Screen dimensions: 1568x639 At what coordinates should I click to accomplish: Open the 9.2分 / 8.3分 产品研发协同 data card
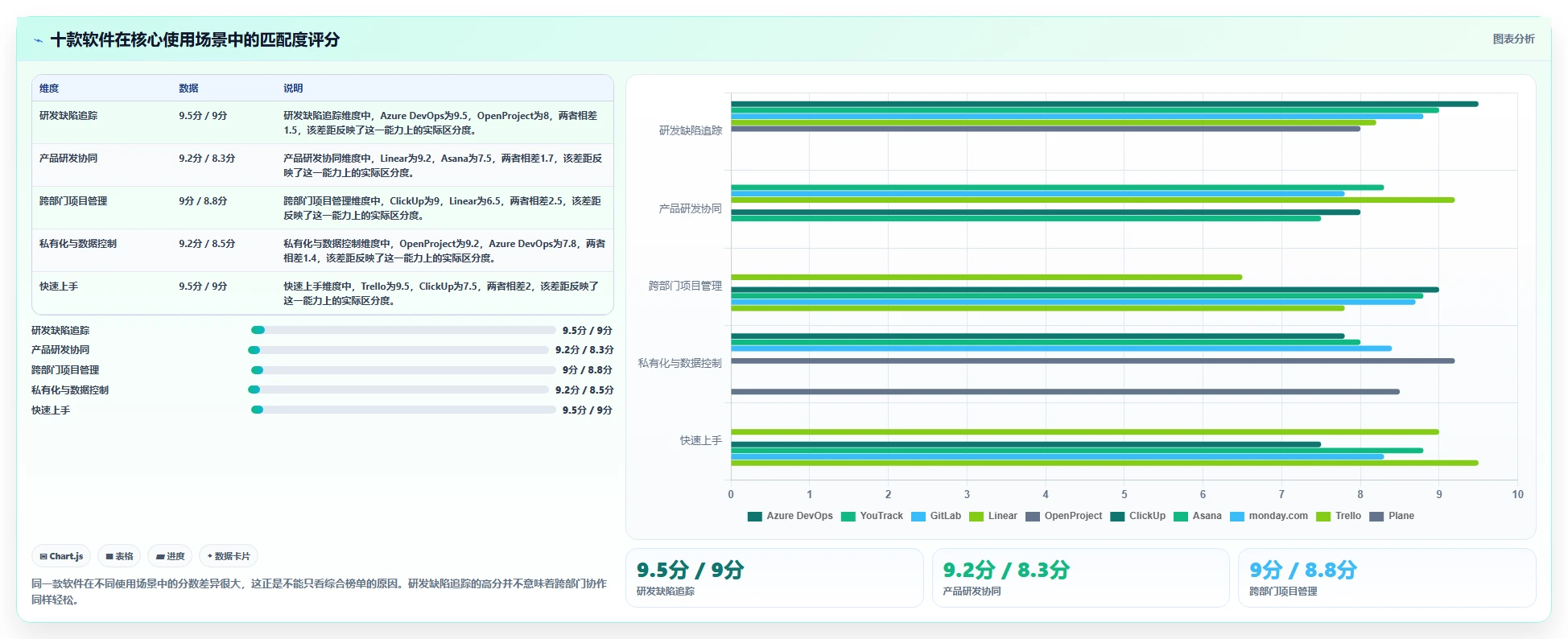(1080, 578)
